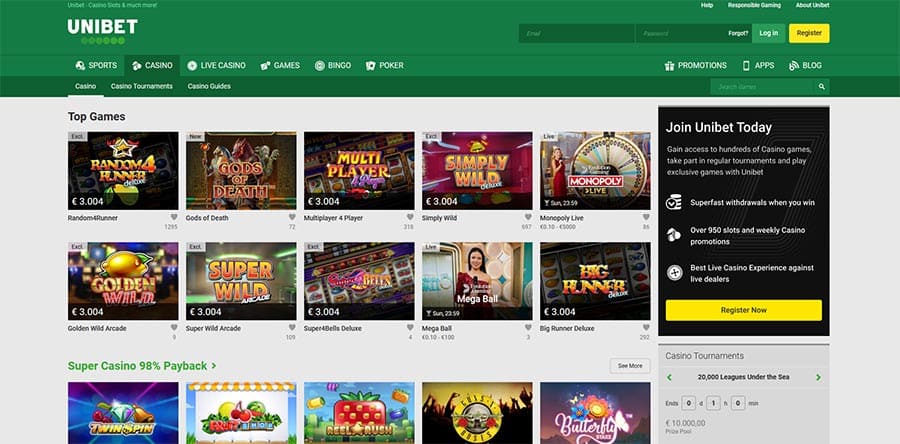The image size is (900, 444).
Task: Select the Casino sub-tab
Action: click(86, 86)
